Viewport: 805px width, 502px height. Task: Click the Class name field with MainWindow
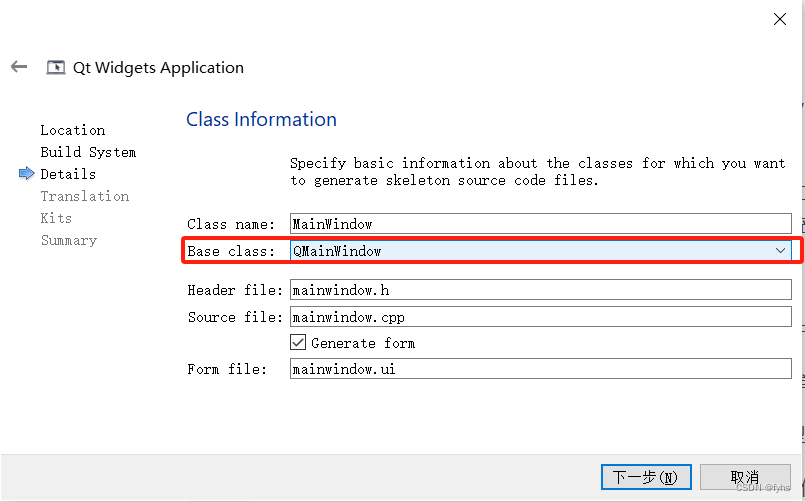[x=540, y=224]
